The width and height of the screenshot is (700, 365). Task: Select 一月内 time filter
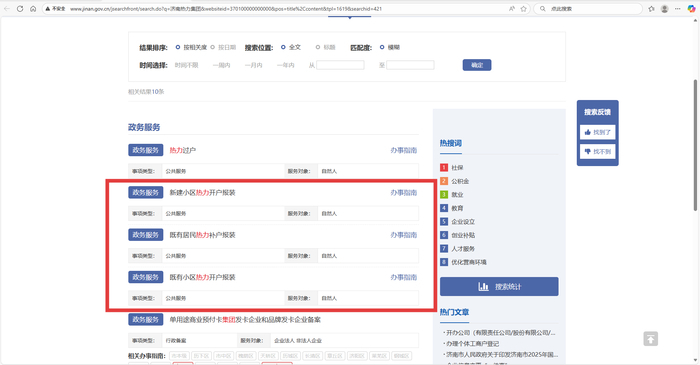coord(254,65)
